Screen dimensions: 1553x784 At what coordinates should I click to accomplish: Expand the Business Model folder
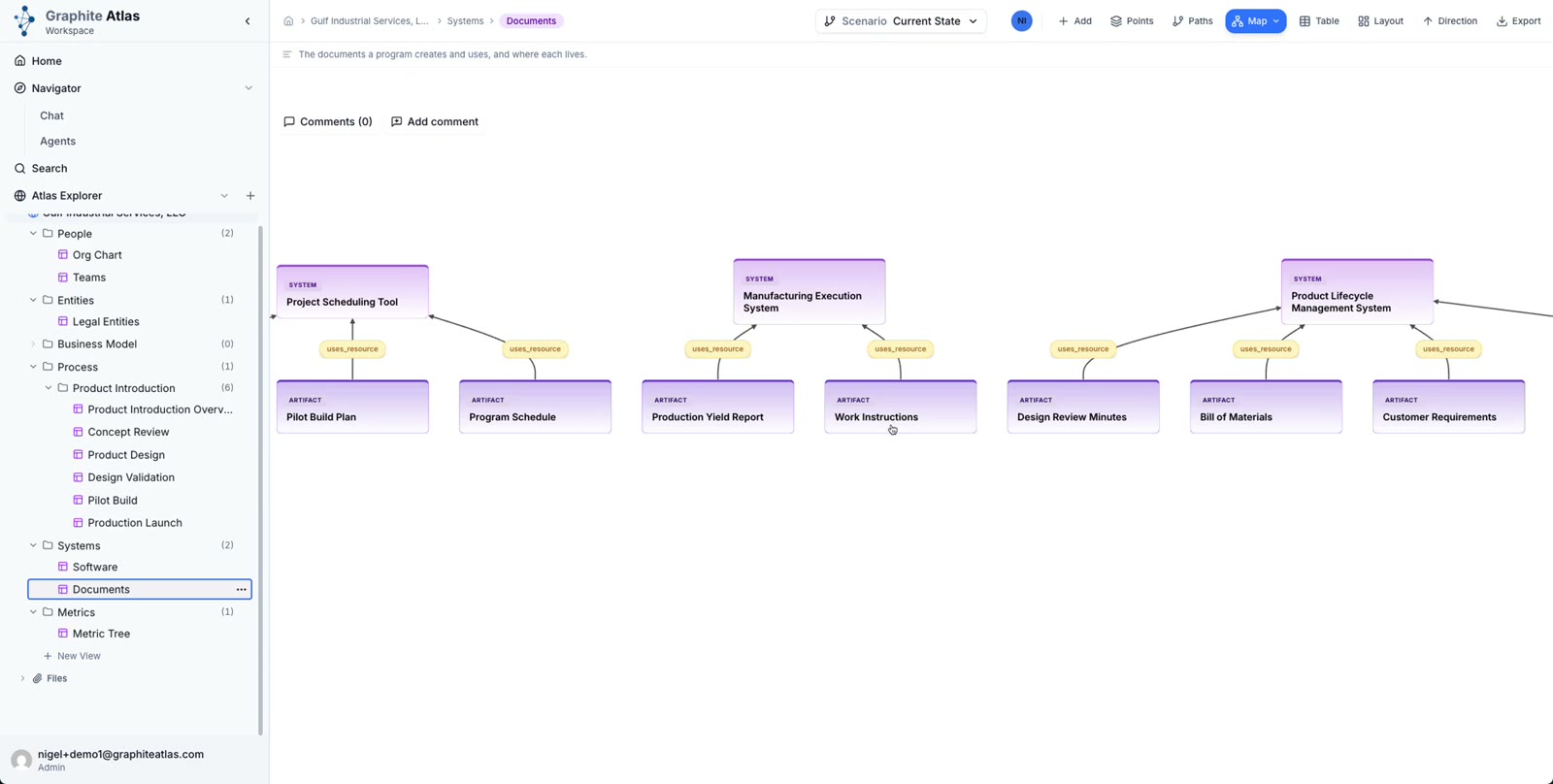tap(33, 344)
